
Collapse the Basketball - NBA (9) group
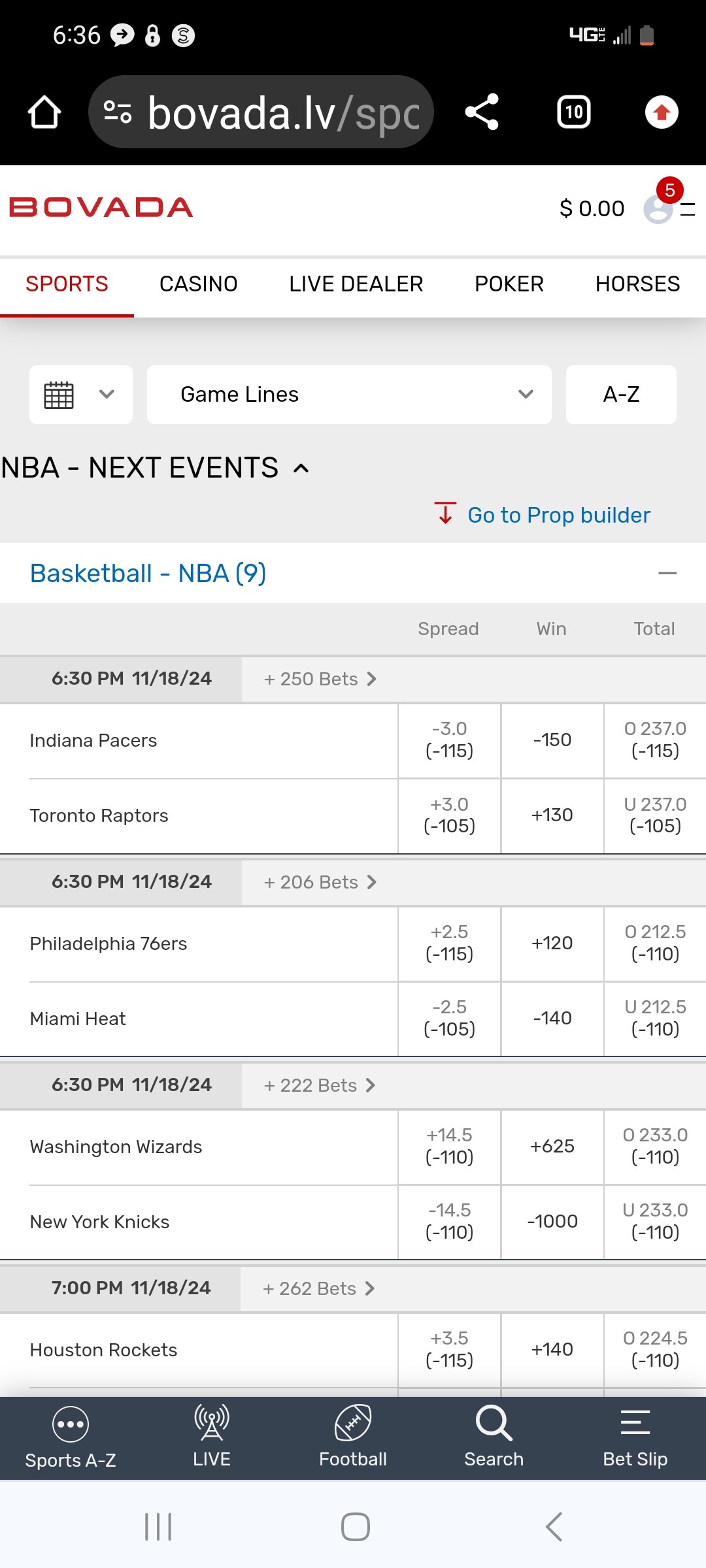pos(667,574)
